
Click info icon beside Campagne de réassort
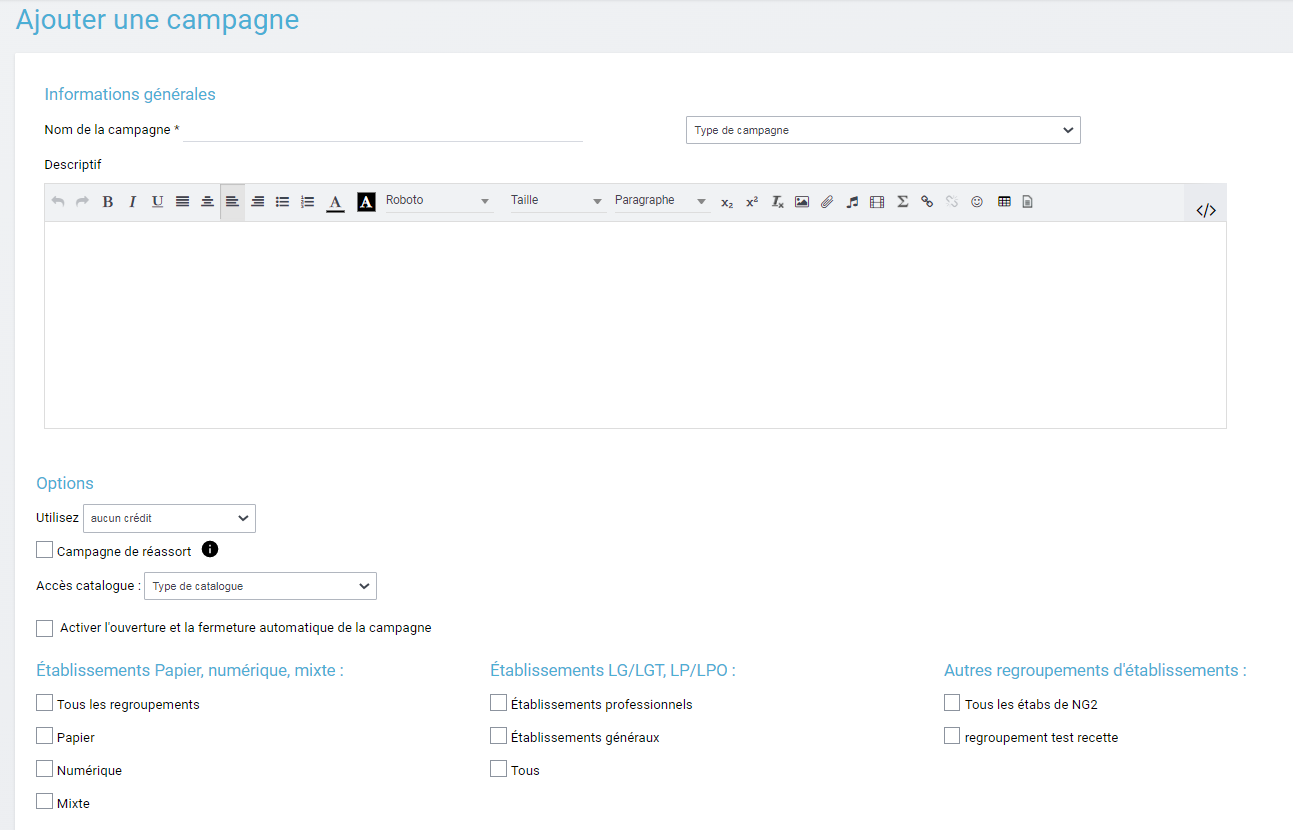210,549
